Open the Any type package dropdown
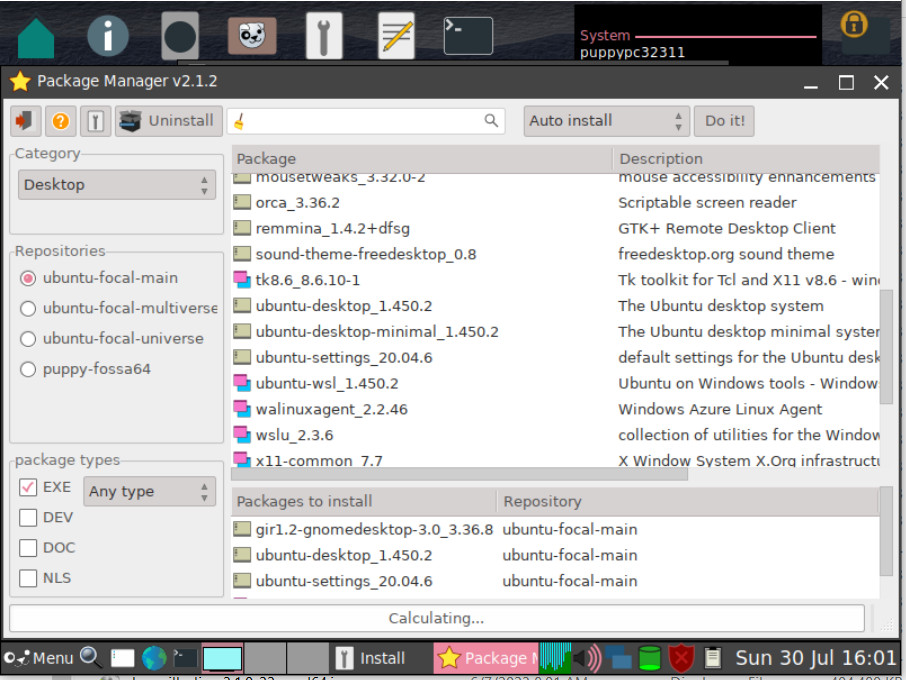The image size is (906, 680). click(x=149, y=491)
